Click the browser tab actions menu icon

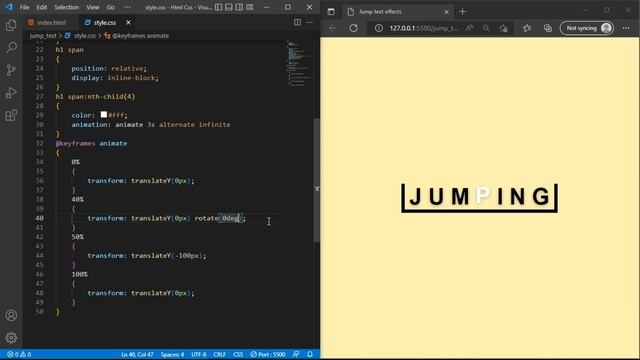click(331, 12)
